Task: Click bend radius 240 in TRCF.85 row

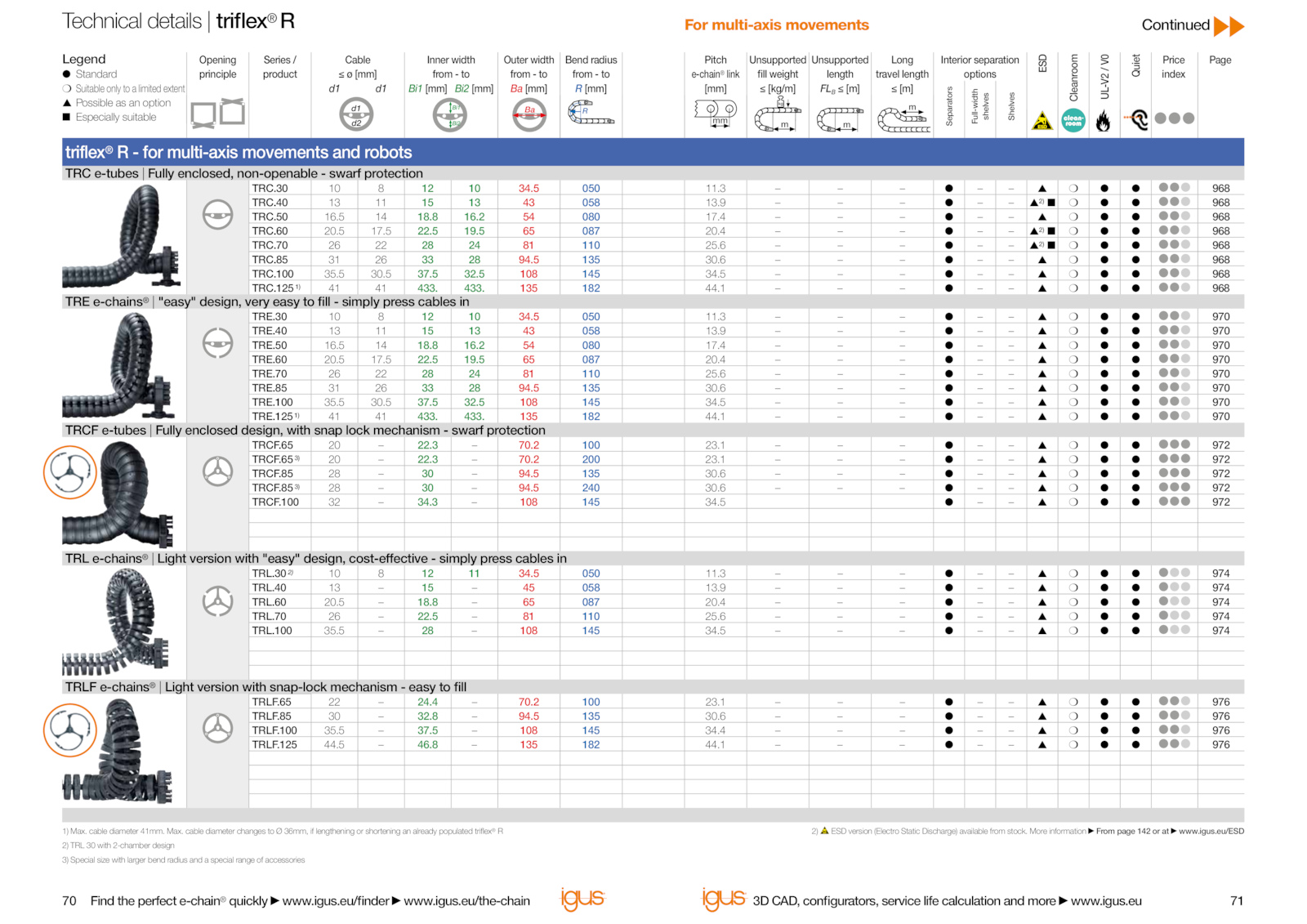Action: point(591,489)
